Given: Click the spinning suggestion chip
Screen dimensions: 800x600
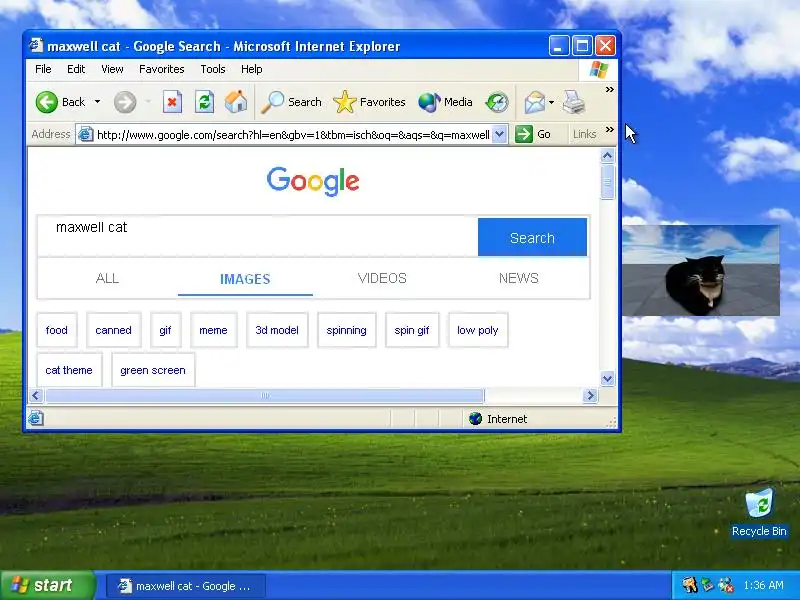Looking at the screenshot, I should (346, 330).
